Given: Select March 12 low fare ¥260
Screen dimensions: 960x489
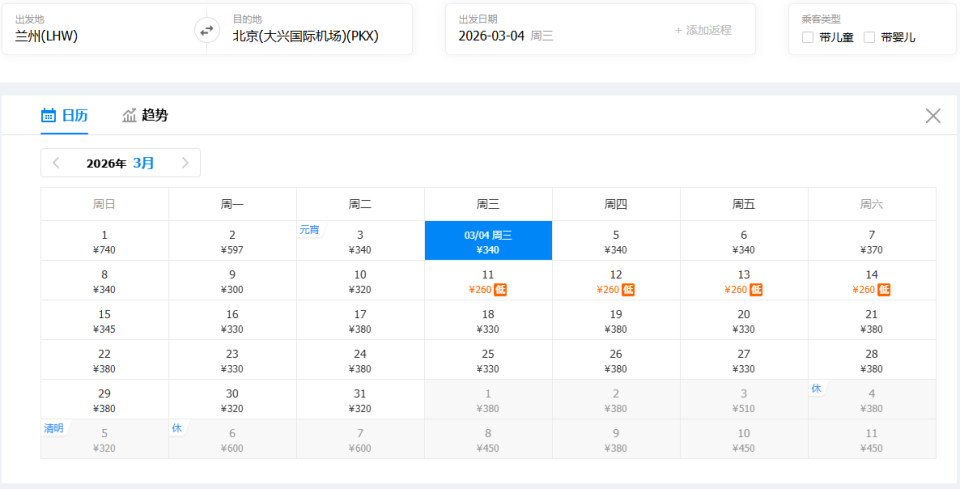Looking at the screenshot, I should tap(617, 281).
